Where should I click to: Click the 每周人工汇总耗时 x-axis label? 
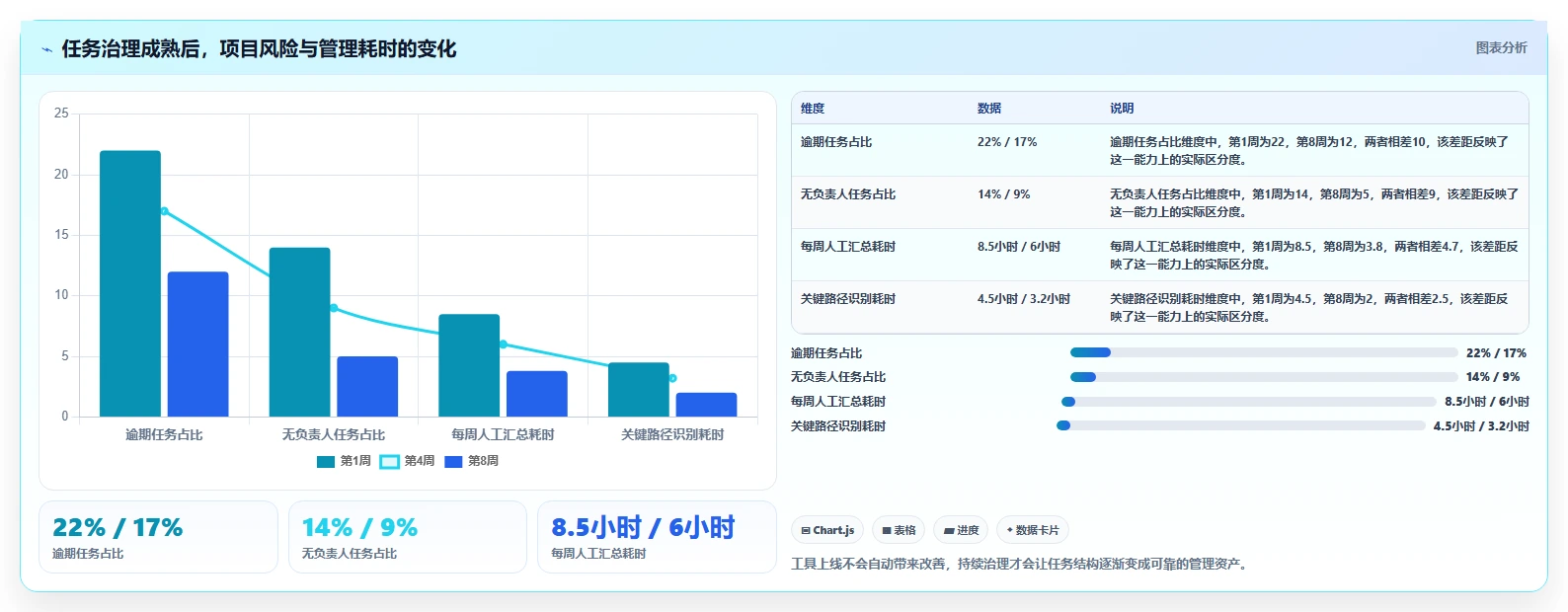(504, 434)
